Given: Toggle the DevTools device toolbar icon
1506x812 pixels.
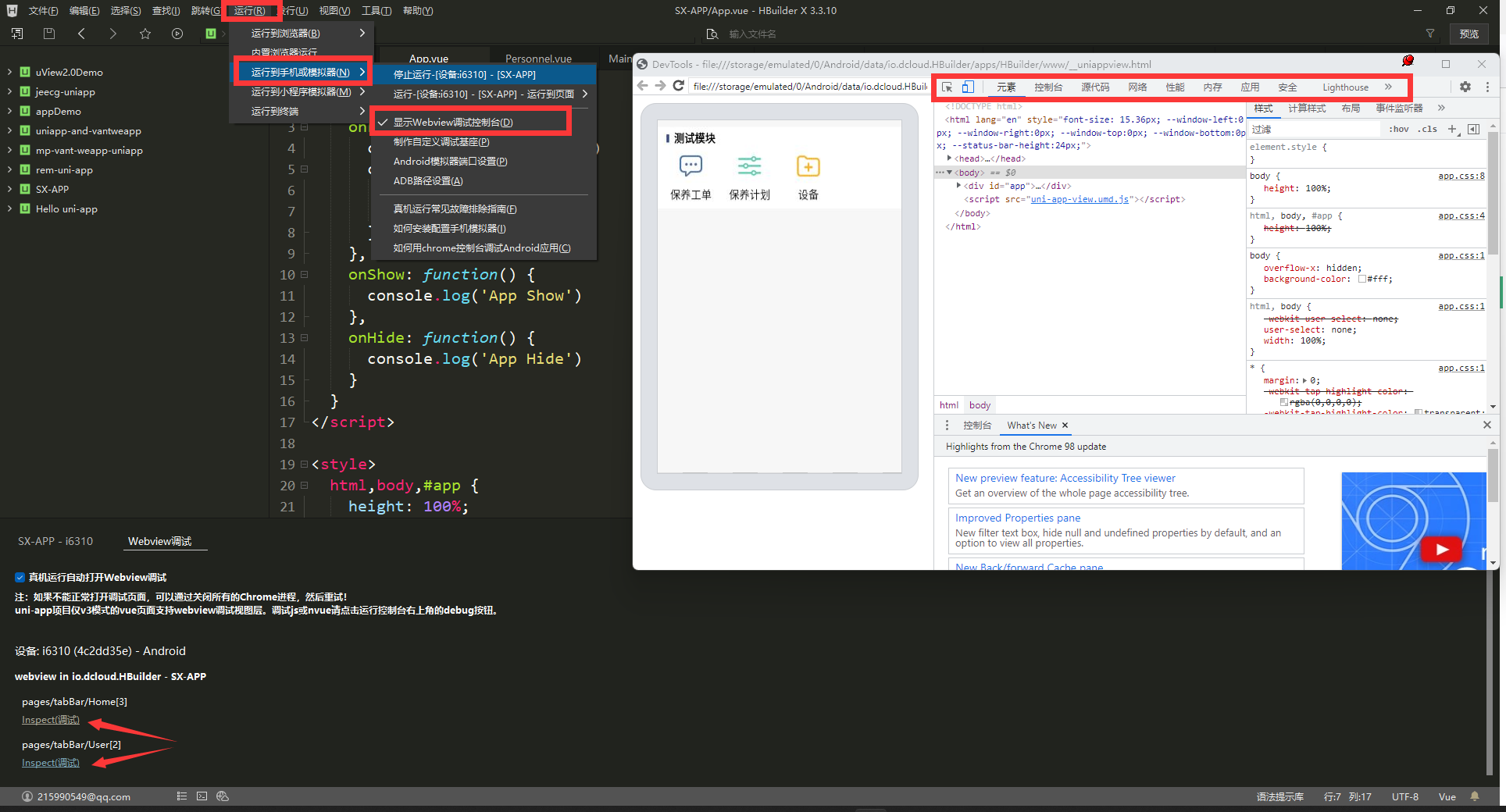Looking at the screenshot, I should point(968,87).
